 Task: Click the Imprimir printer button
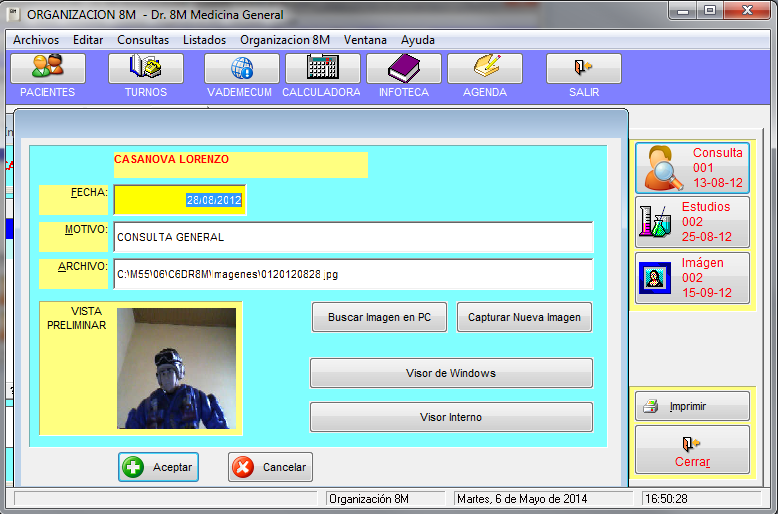(691, 406)
